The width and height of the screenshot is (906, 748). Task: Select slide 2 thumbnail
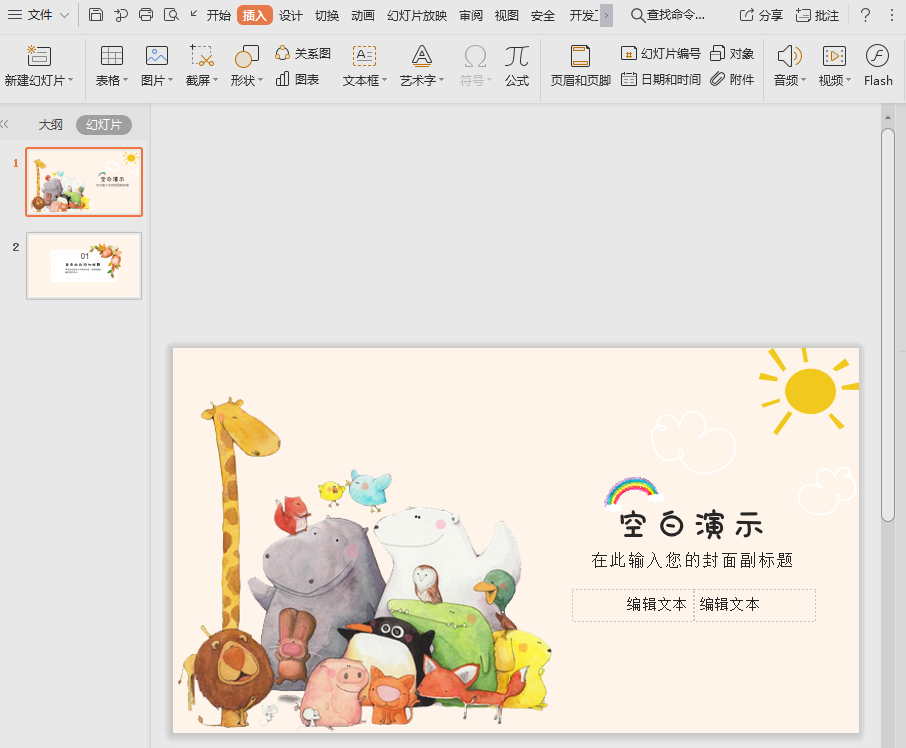84,266
